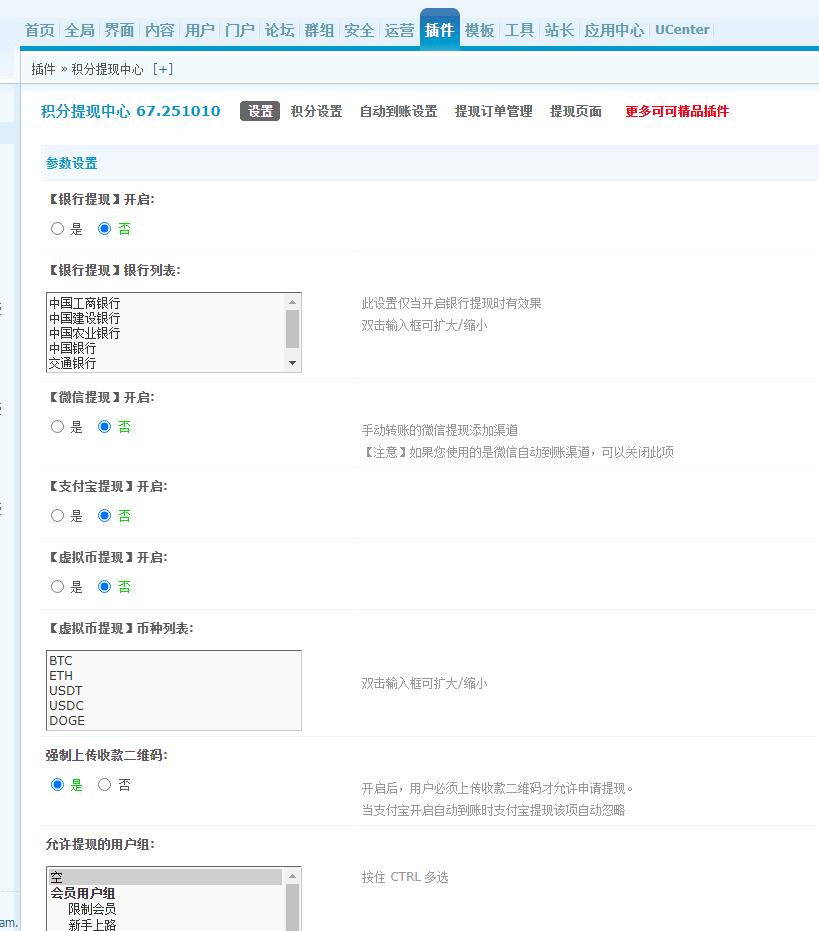Viewport: 819px width, 931px height.
Task: Choose 是 for 支付宝提现 开启
Action: click(57, 516)
